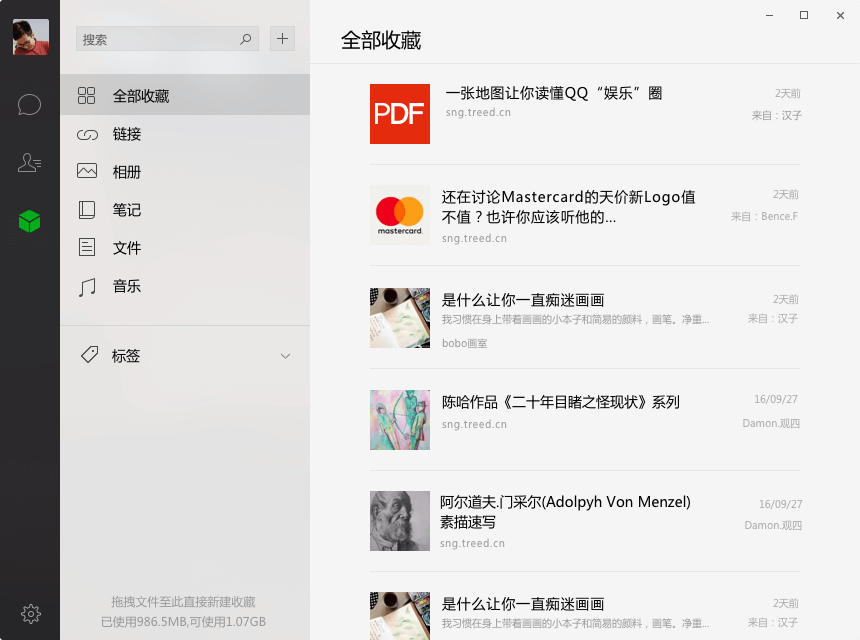
Task: Click the music note icon
Action: 87,286
